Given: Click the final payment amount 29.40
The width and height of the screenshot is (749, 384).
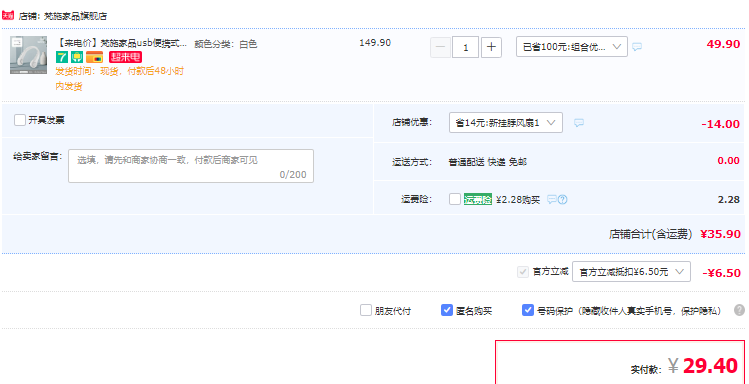Looking at the screenshot, I should (x=710, y=366).
